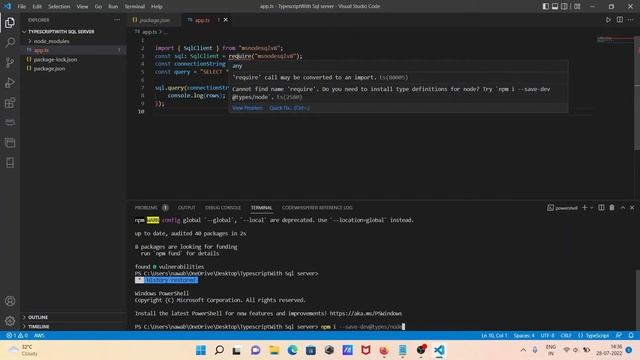The width and height of the screenshot is (640, 360).
Task: Toggle the bottom panel layout button
Action: pyautogui.click(x=555, y=6)
